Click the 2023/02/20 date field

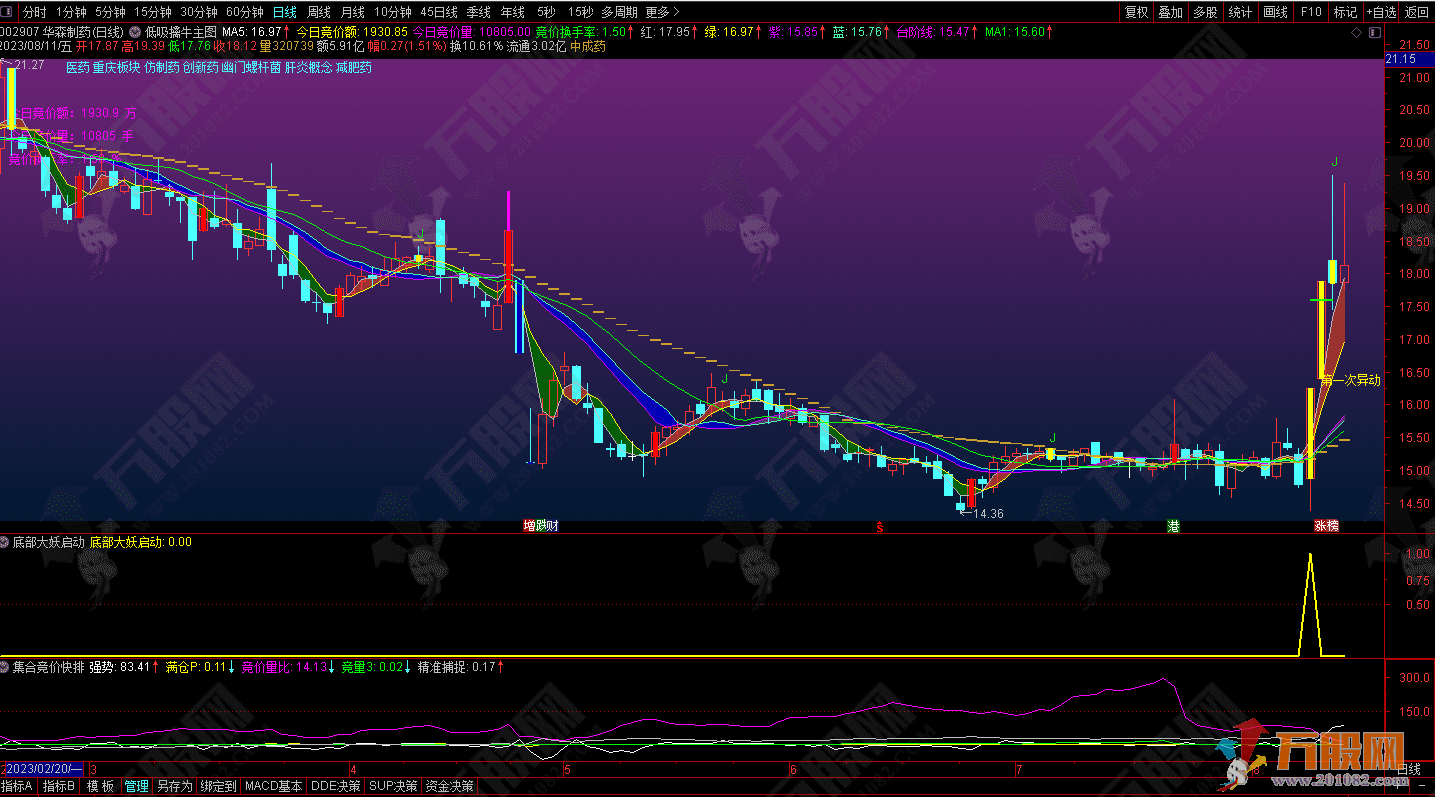tap(40, 769)
